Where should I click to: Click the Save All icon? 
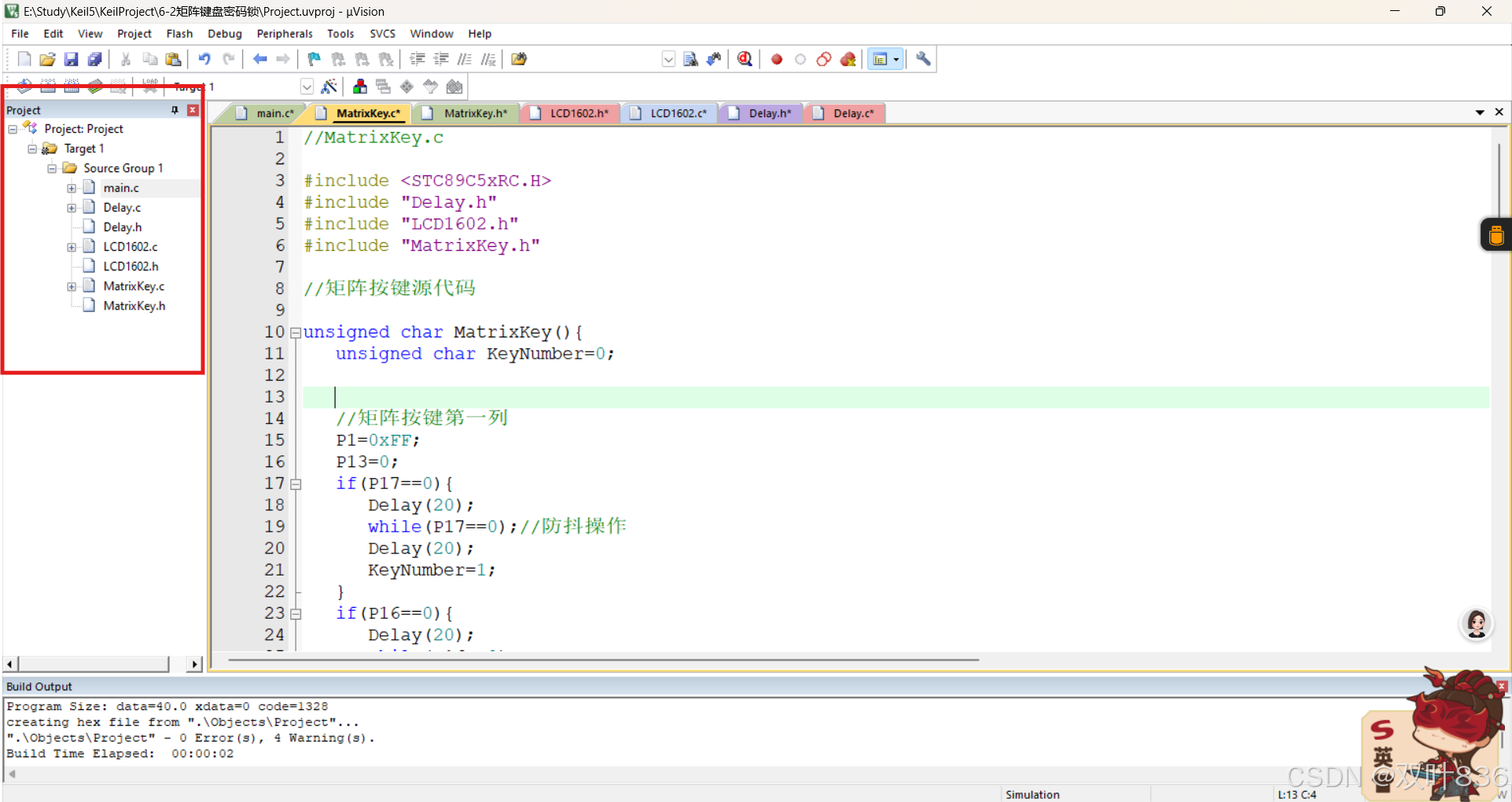(x=94, y=59)
